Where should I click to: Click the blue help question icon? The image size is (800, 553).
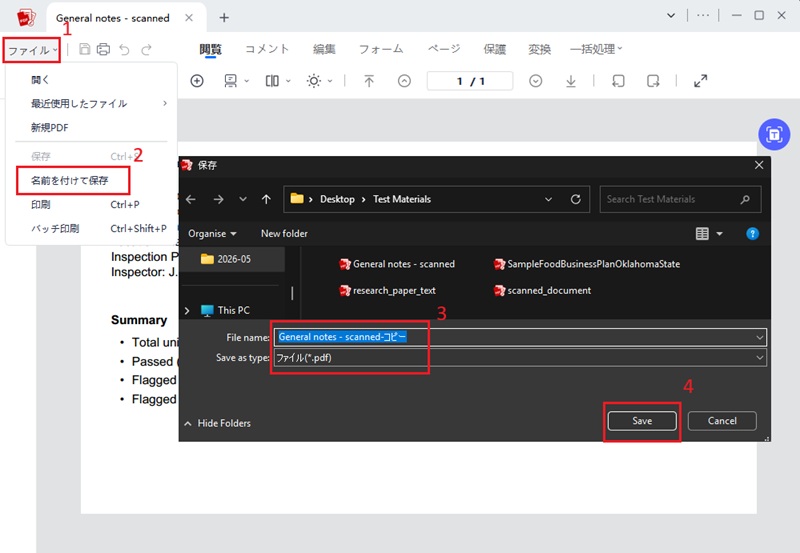(x=752, y=234)
